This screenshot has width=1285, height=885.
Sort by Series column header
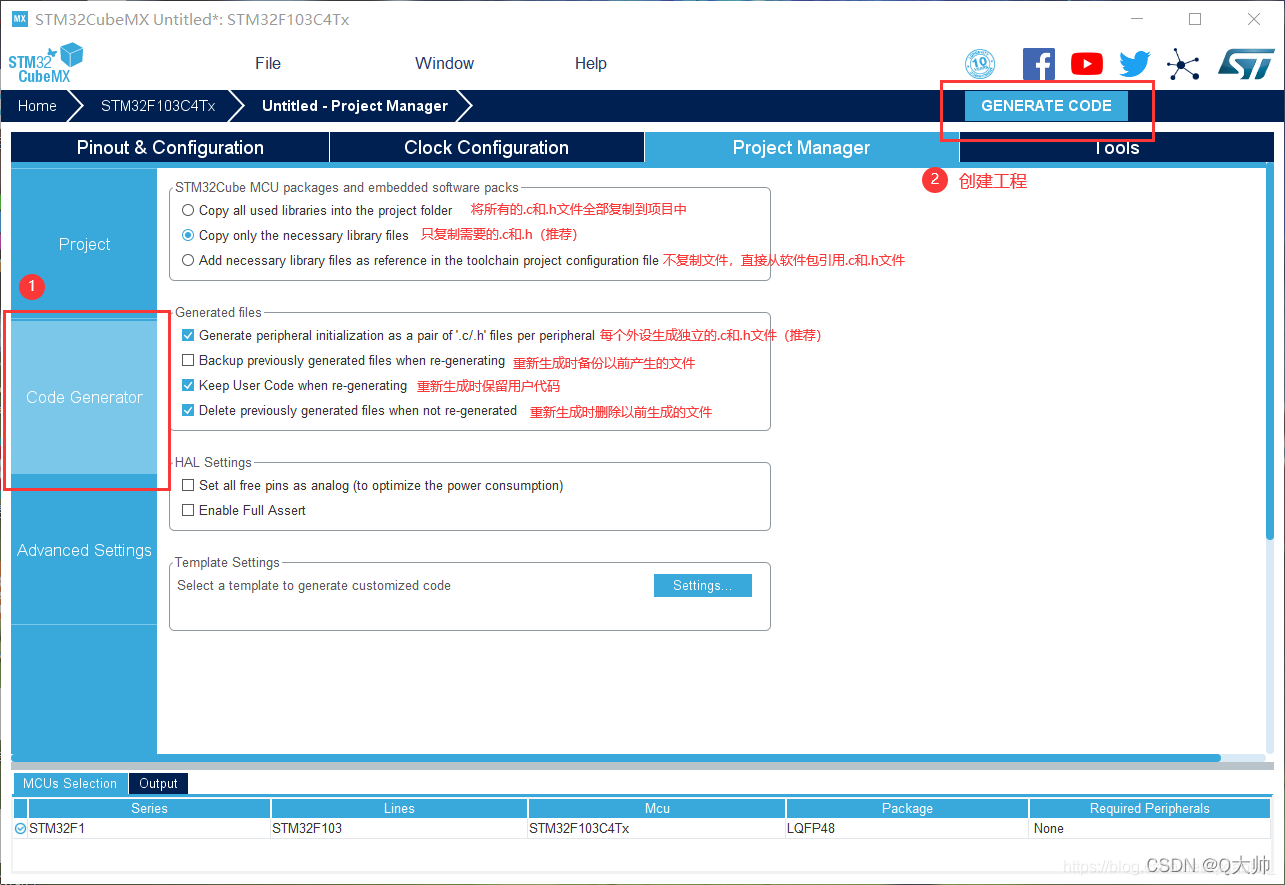(149, 808)
